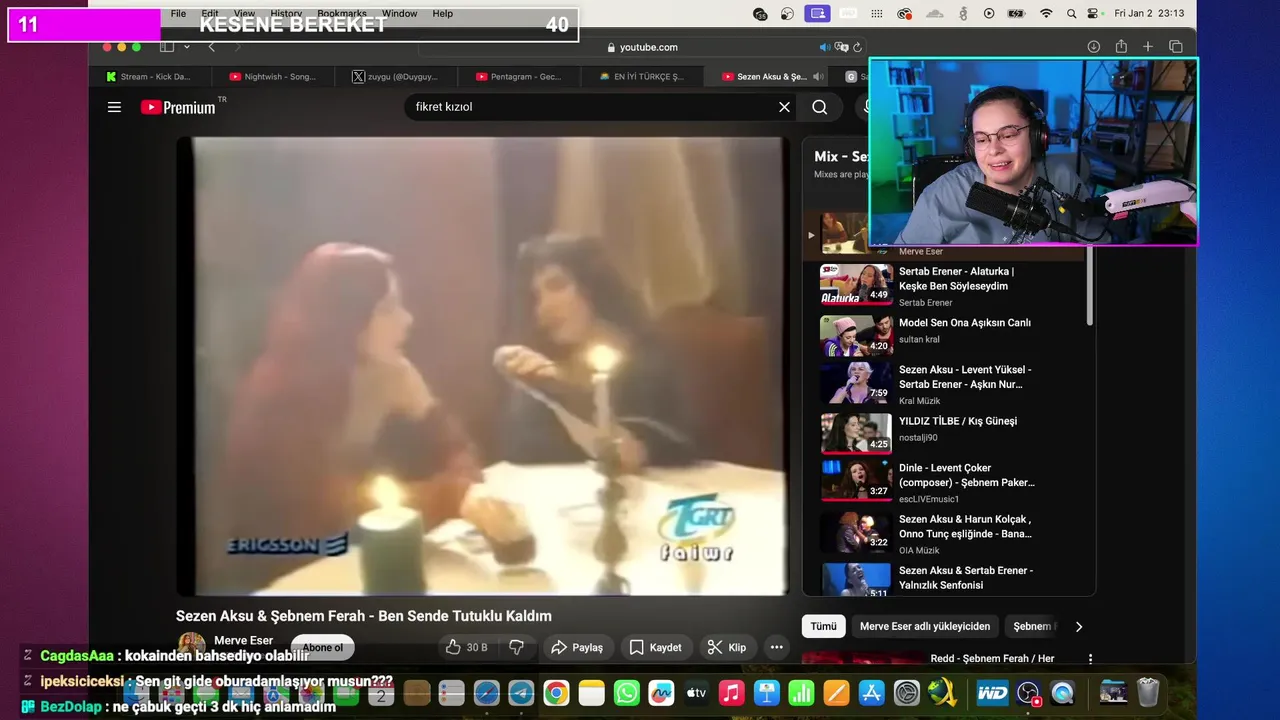Viewport: 1280px width, 720px height.
Task: Open Sezen Aksu - Levent Yüksel mix item
Action: [946, 383]
